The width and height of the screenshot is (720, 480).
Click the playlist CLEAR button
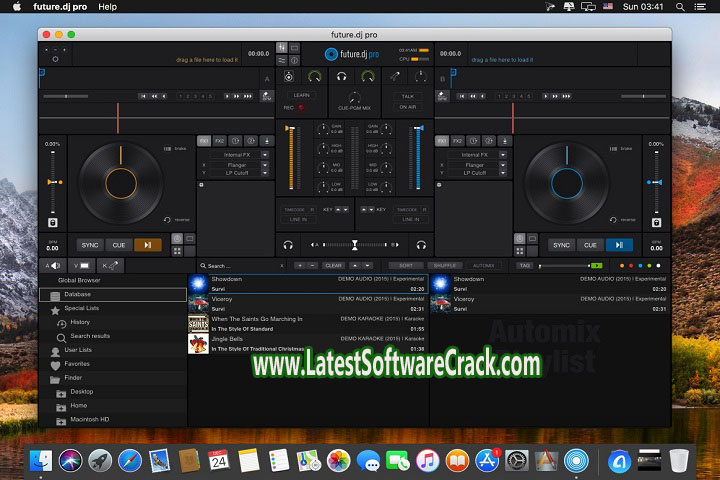333,266
